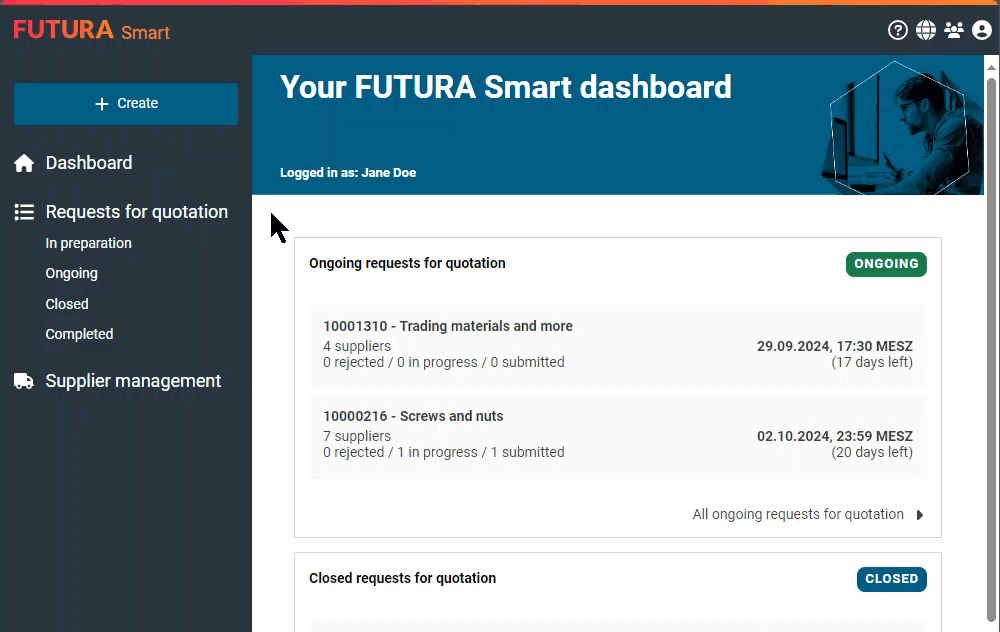Show Completed requests in sidebar

coord(79,334)
